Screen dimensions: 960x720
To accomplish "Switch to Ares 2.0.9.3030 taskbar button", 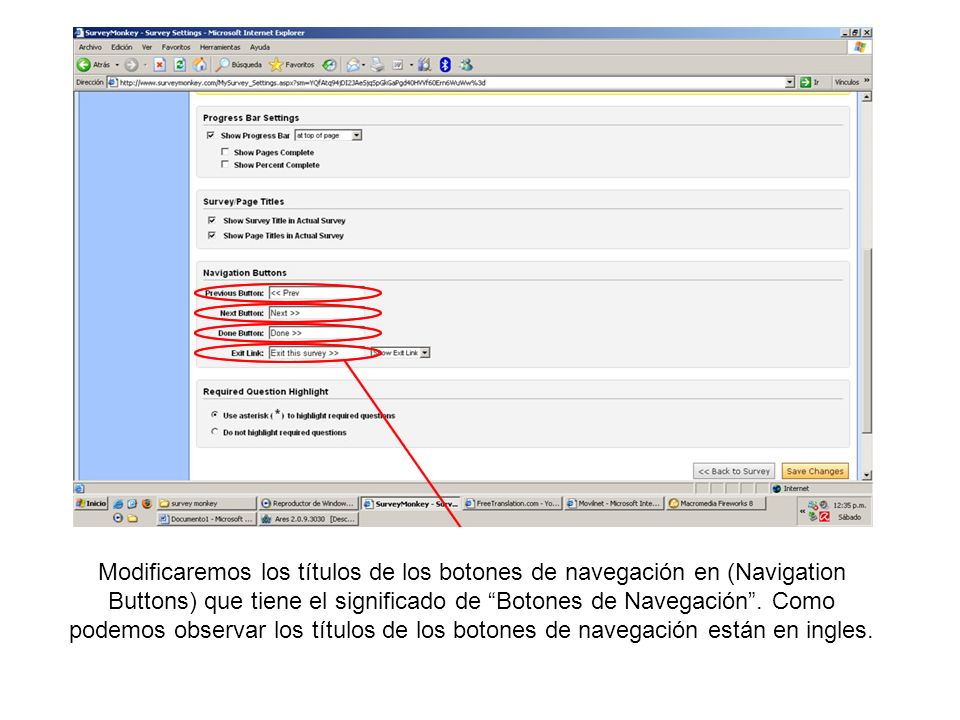I will 309,519.
